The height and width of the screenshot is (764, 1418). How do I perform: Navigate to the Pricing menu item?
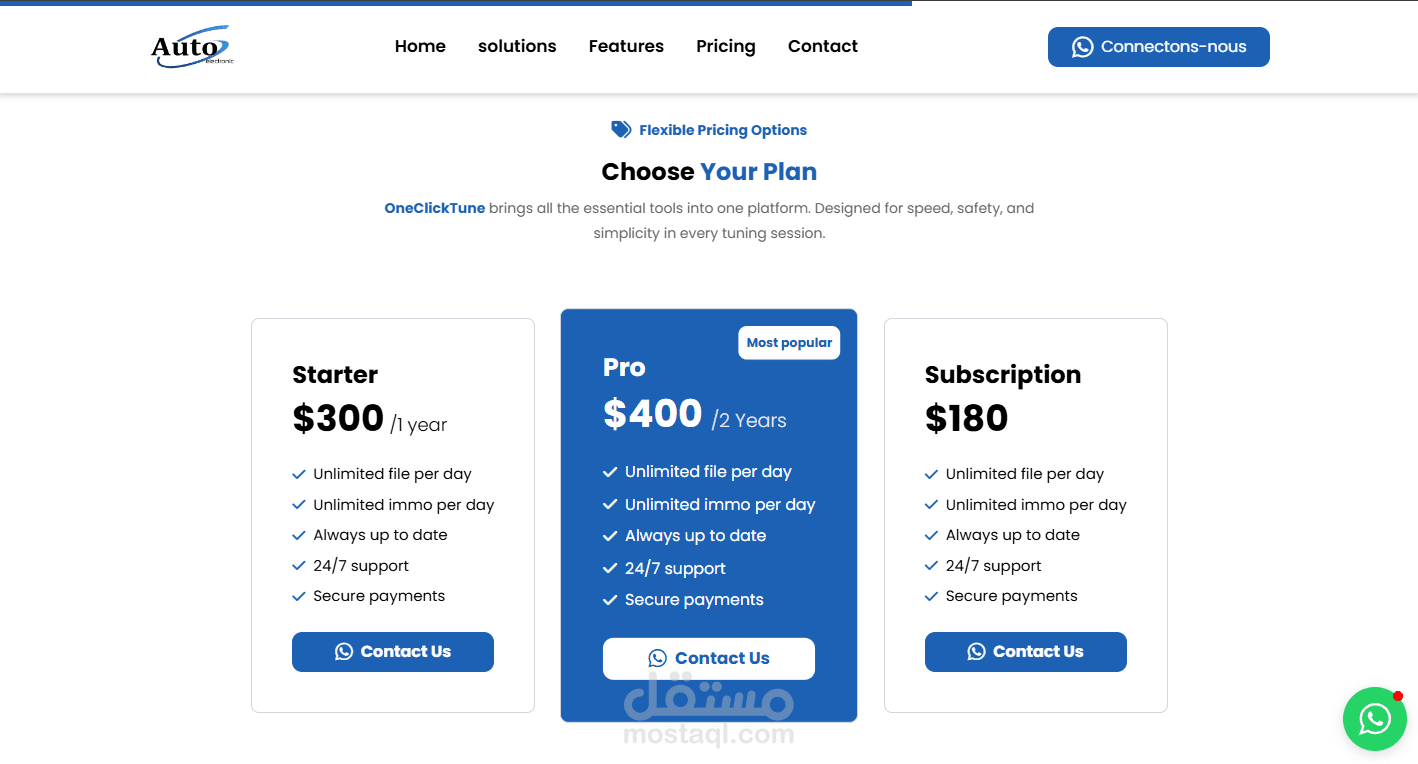[726, 46]
